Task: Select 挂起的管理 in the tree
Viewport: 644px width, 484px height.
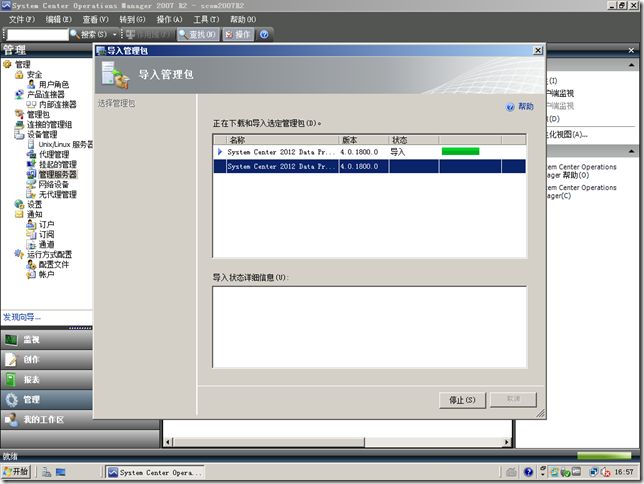Action: (x=58, y=164)
